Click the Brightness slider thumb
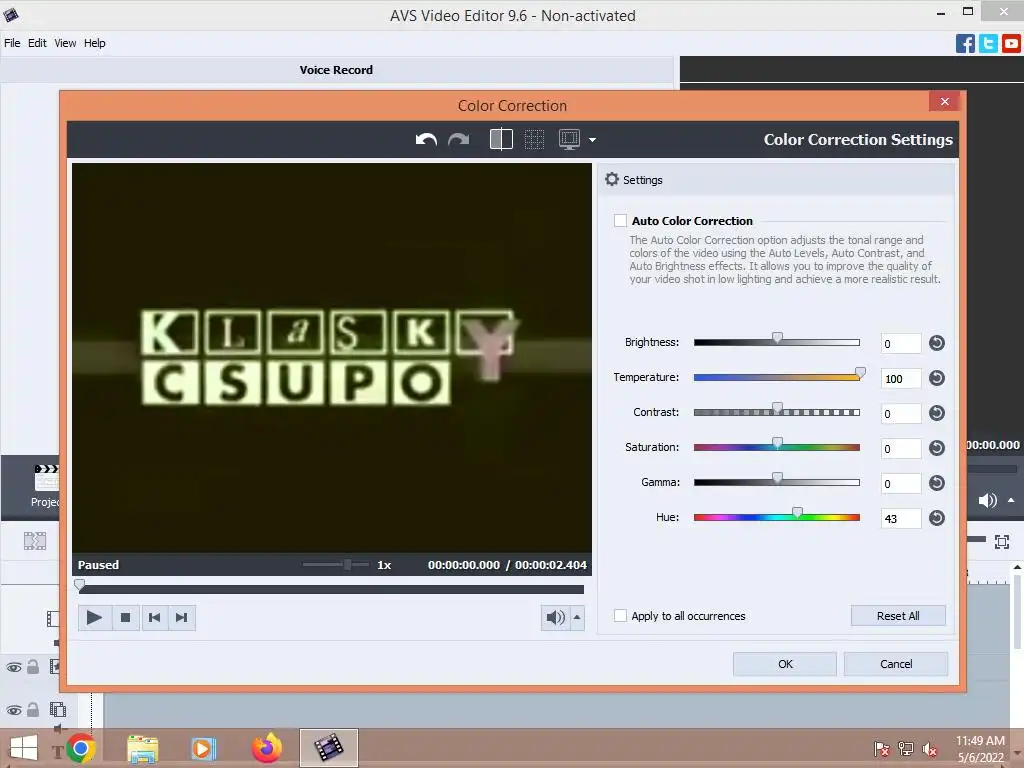1024x768 pixels. [x=777, y=338]
